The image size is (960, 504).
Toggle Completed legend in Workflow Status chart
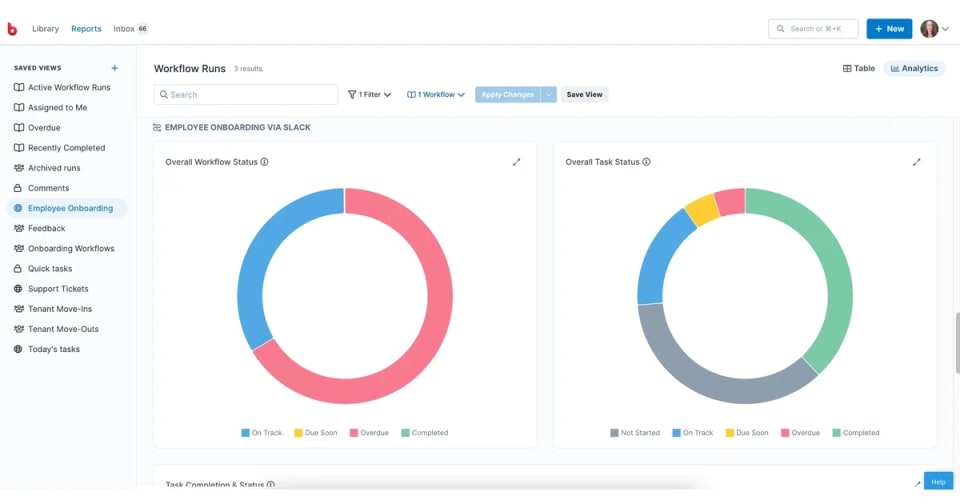[x=425, y=433]
